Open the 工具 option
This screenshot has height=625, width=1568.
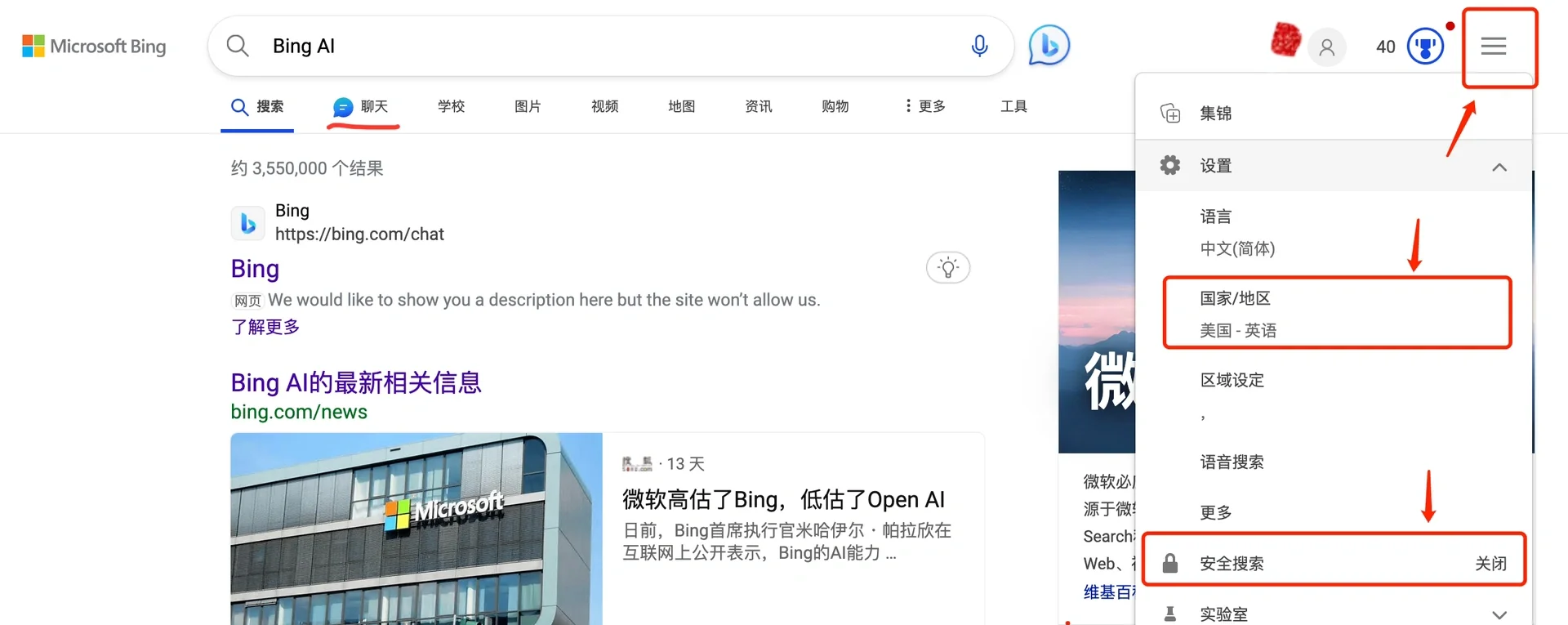pyautogui.click(x=1013, y=106)
